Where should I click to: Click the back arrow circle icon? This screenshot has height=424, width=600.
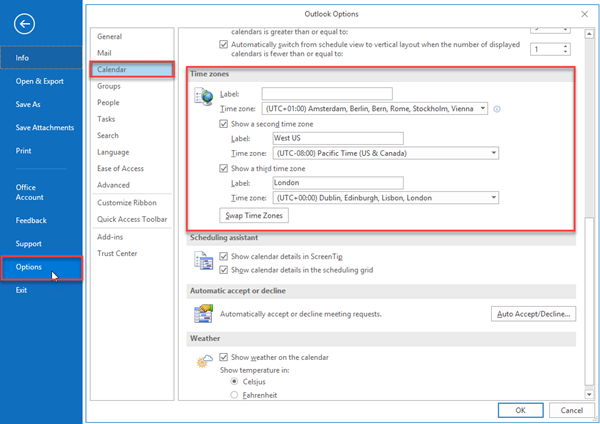[24, 24]
